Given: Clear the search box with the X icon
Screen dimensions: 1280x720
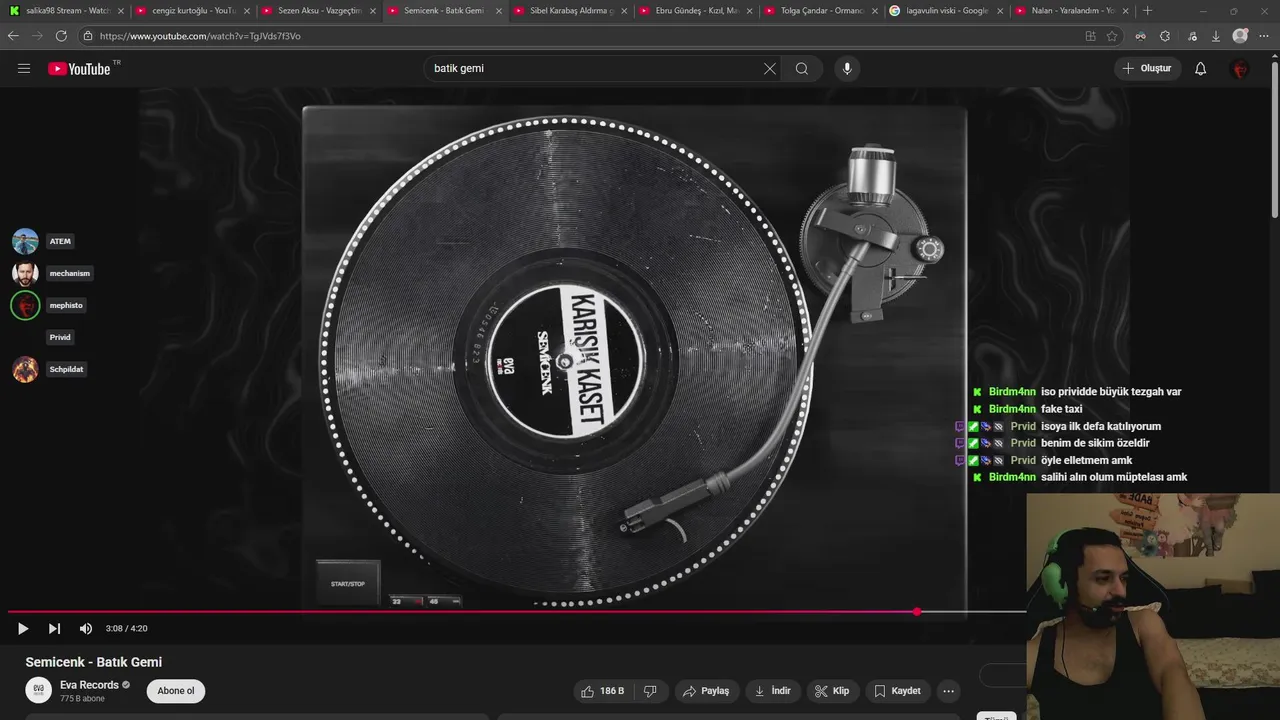Looking at the screenshot, I should [x=769, y=69].
